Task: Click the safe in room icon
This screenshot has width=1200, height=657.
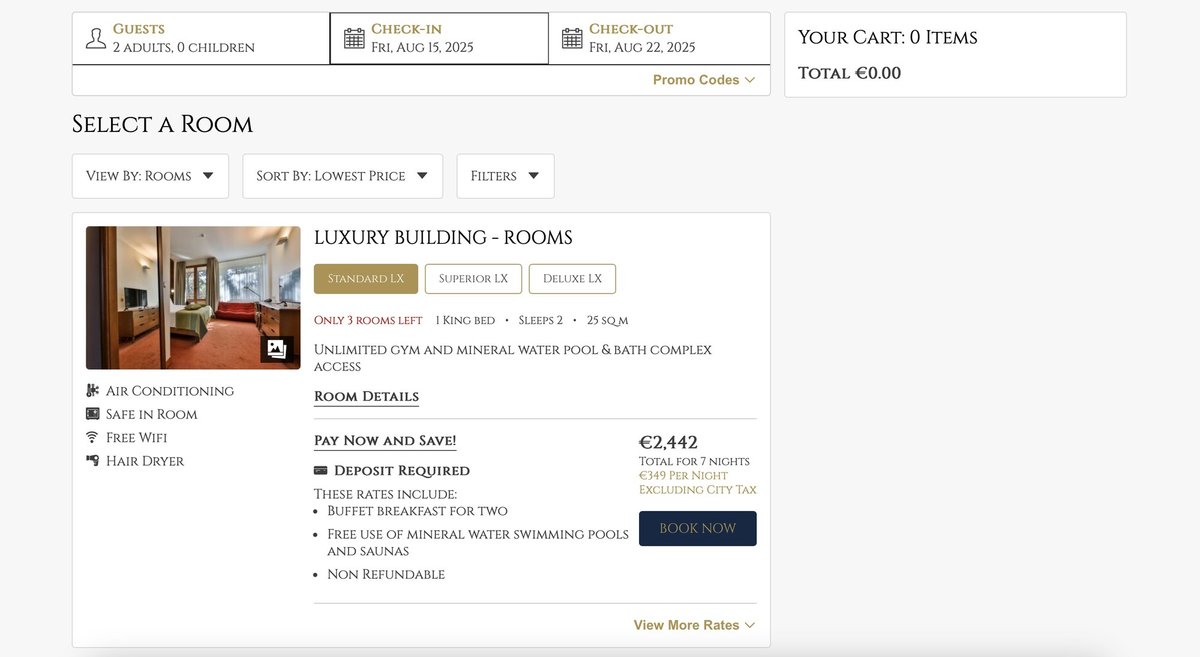Action: tap(93, 414)
